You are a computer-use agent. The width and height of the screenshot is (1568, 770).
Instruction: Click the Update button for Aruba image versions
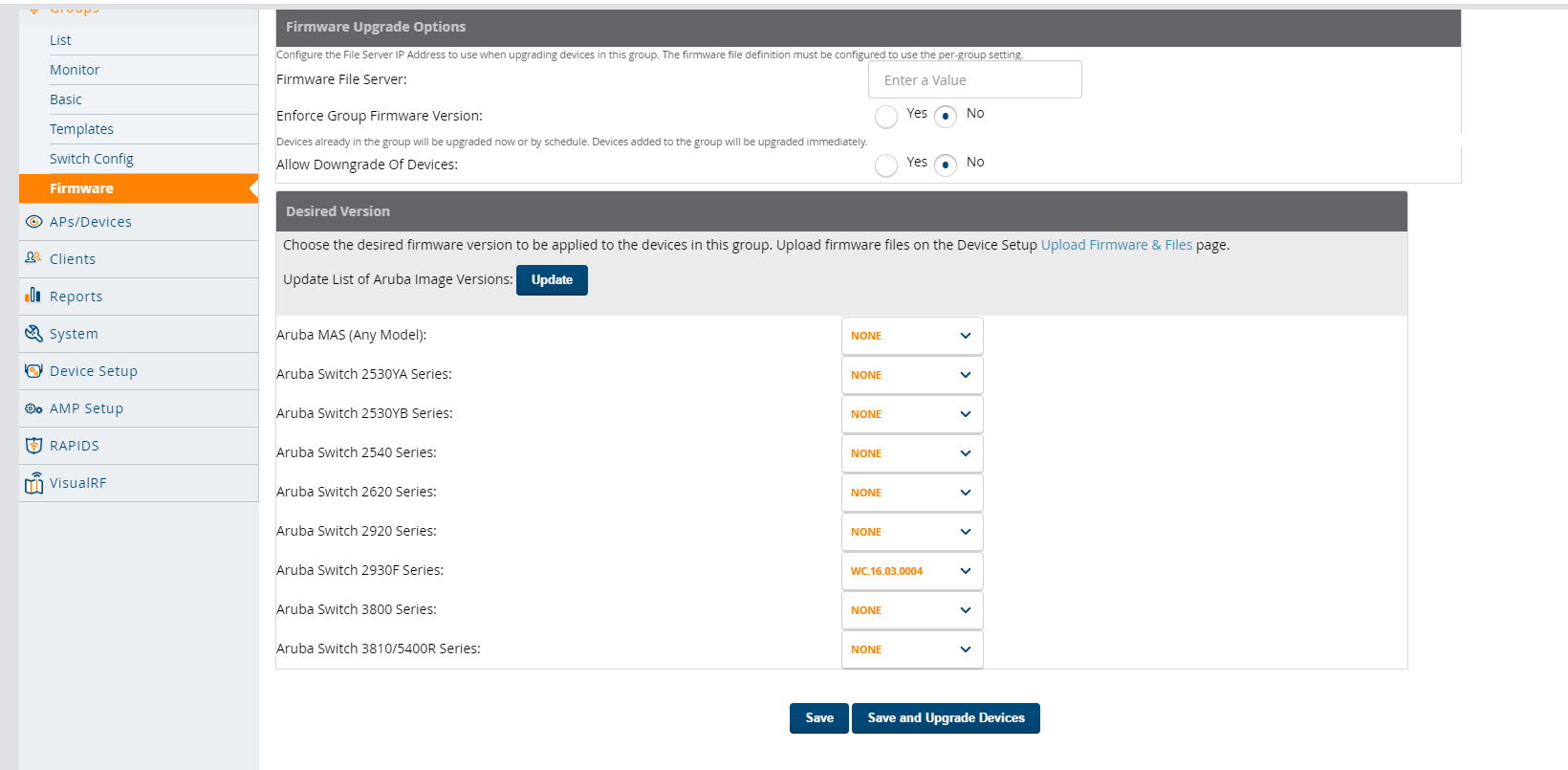[552, 280]
